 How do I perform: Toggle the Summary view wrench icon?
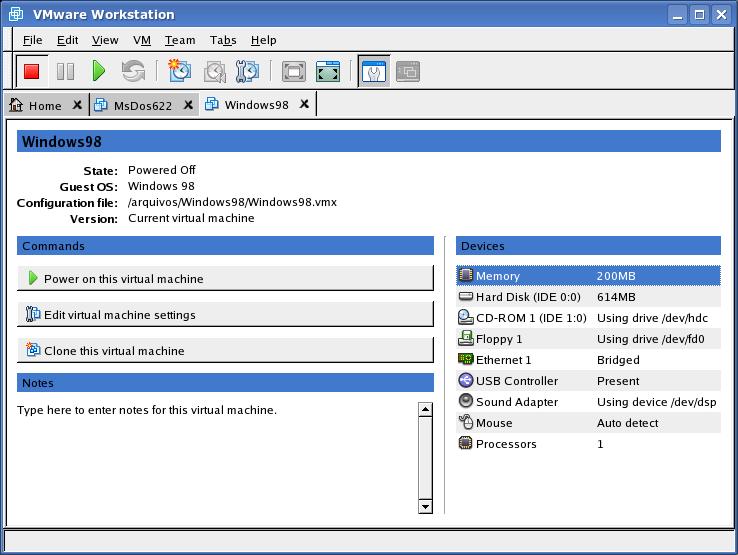(374, 72)
